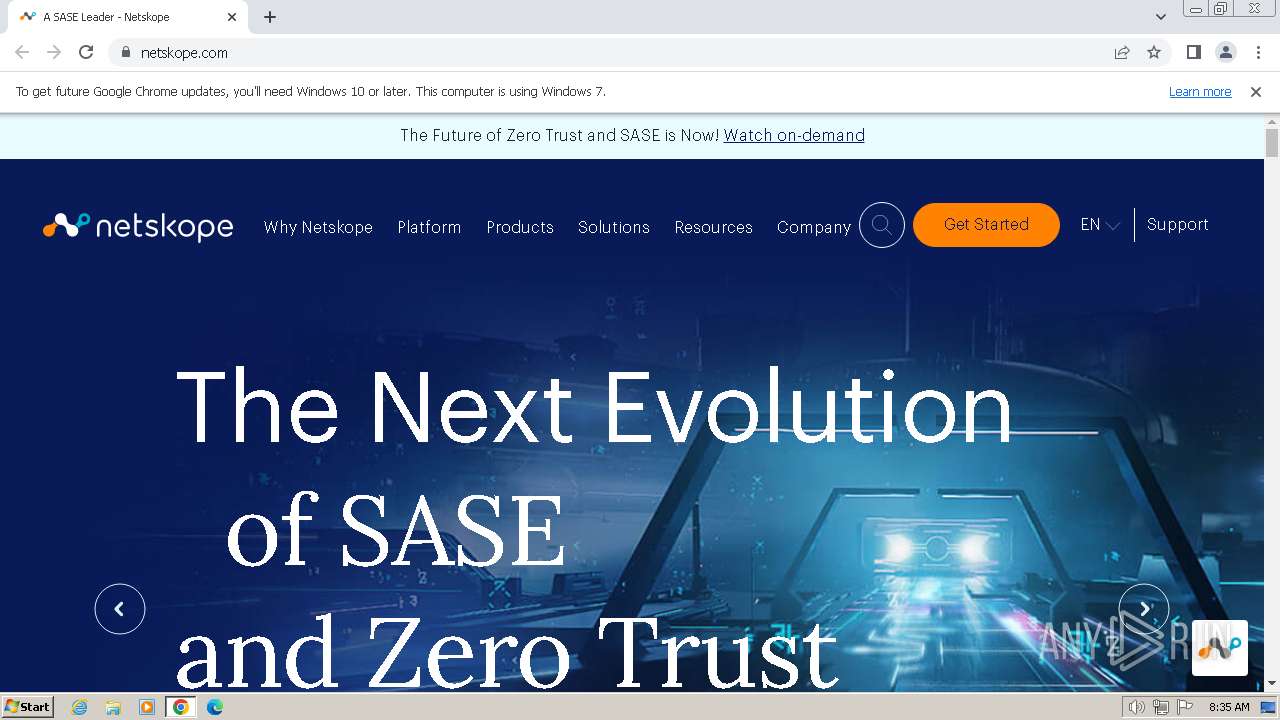
Task: Dismiss the Chrome update notice
Action: tap(1256, 91)
